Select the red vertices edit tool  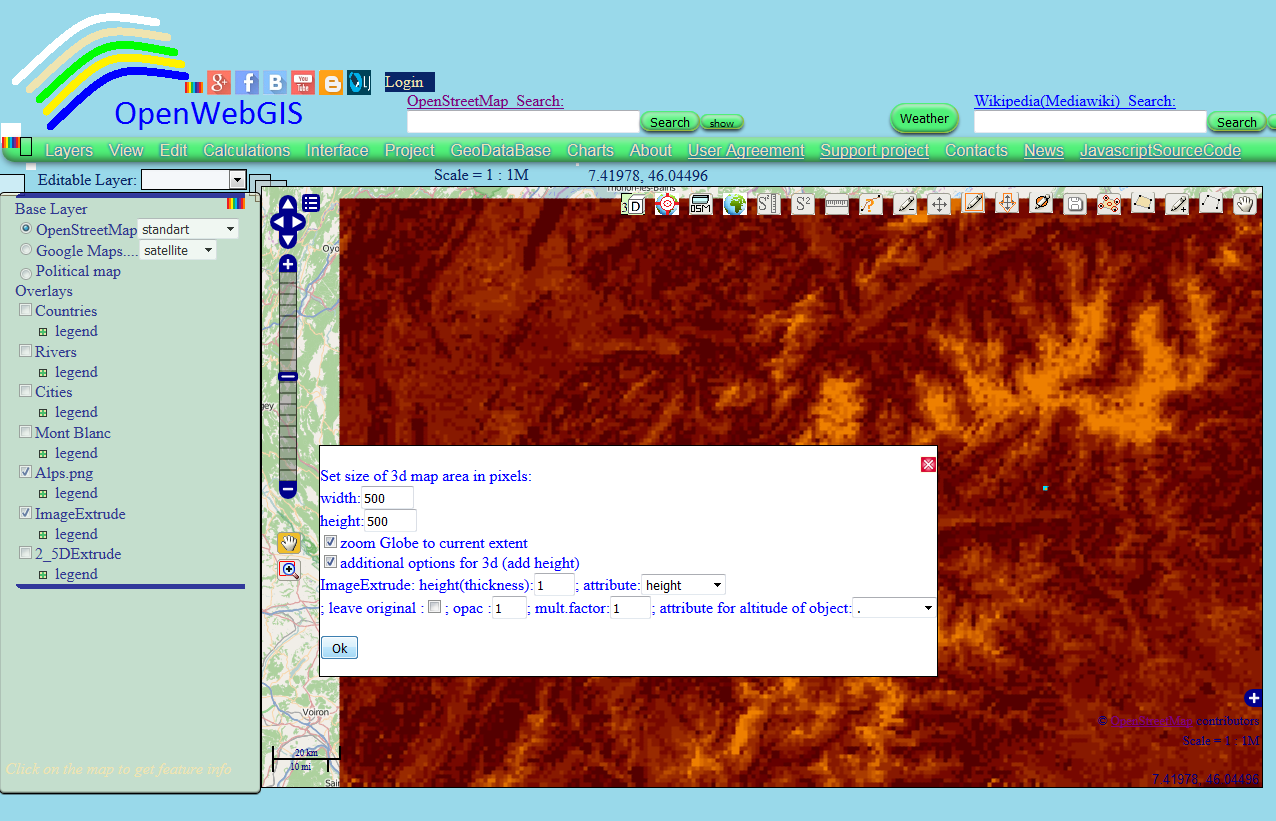pos(1109,204)
